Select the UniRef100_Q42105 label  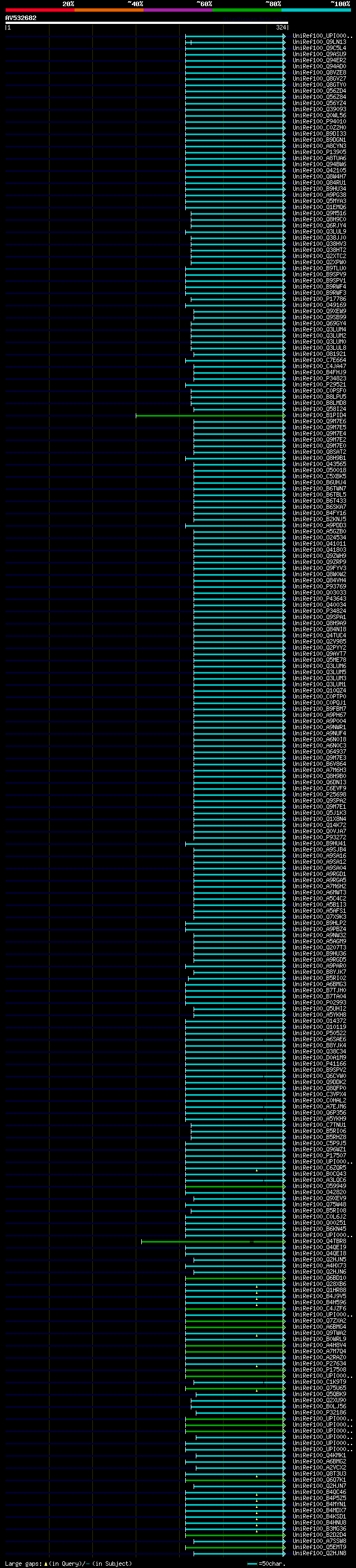(319, 171)
